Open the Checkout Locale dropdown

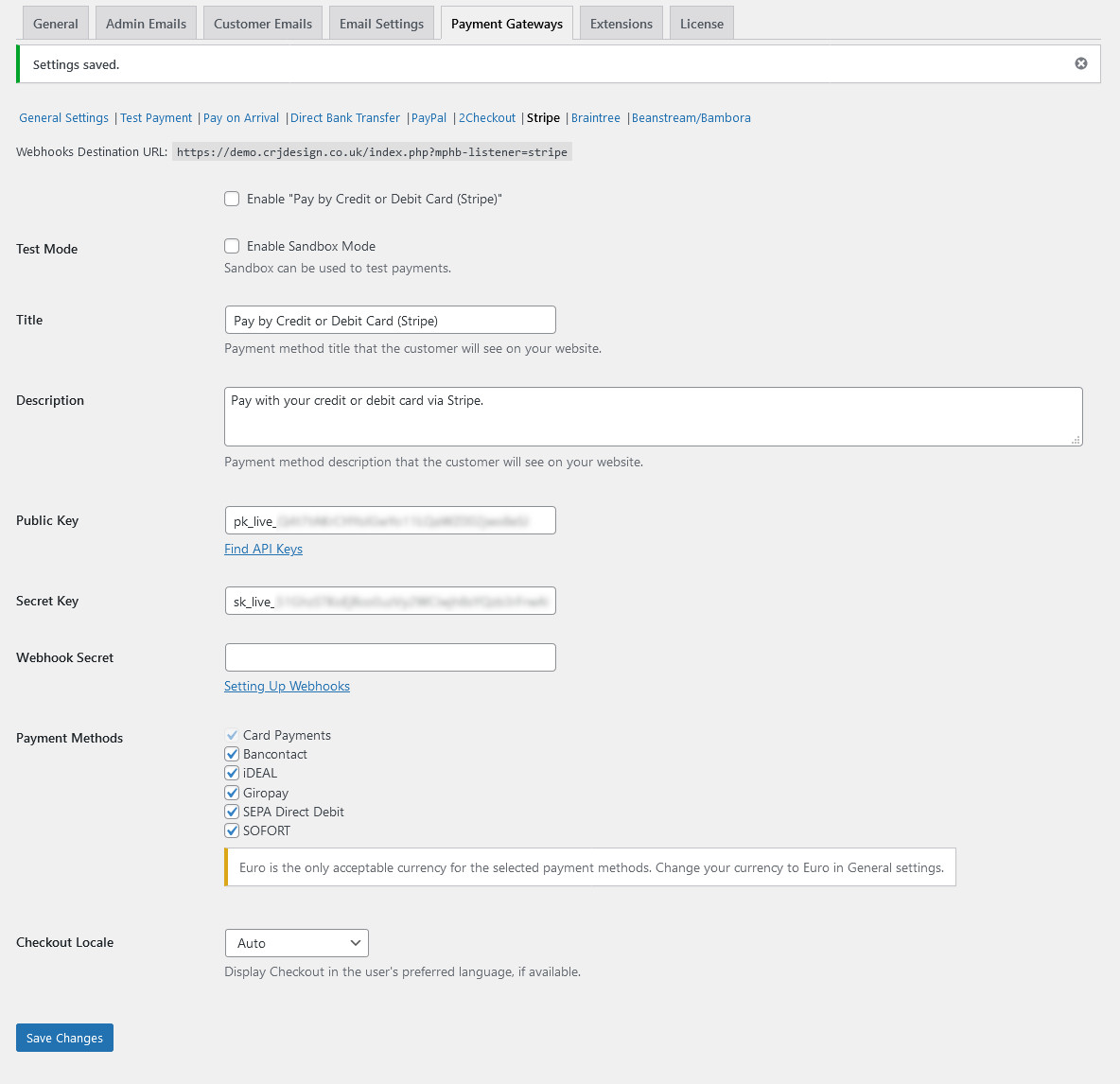point(296,943)
